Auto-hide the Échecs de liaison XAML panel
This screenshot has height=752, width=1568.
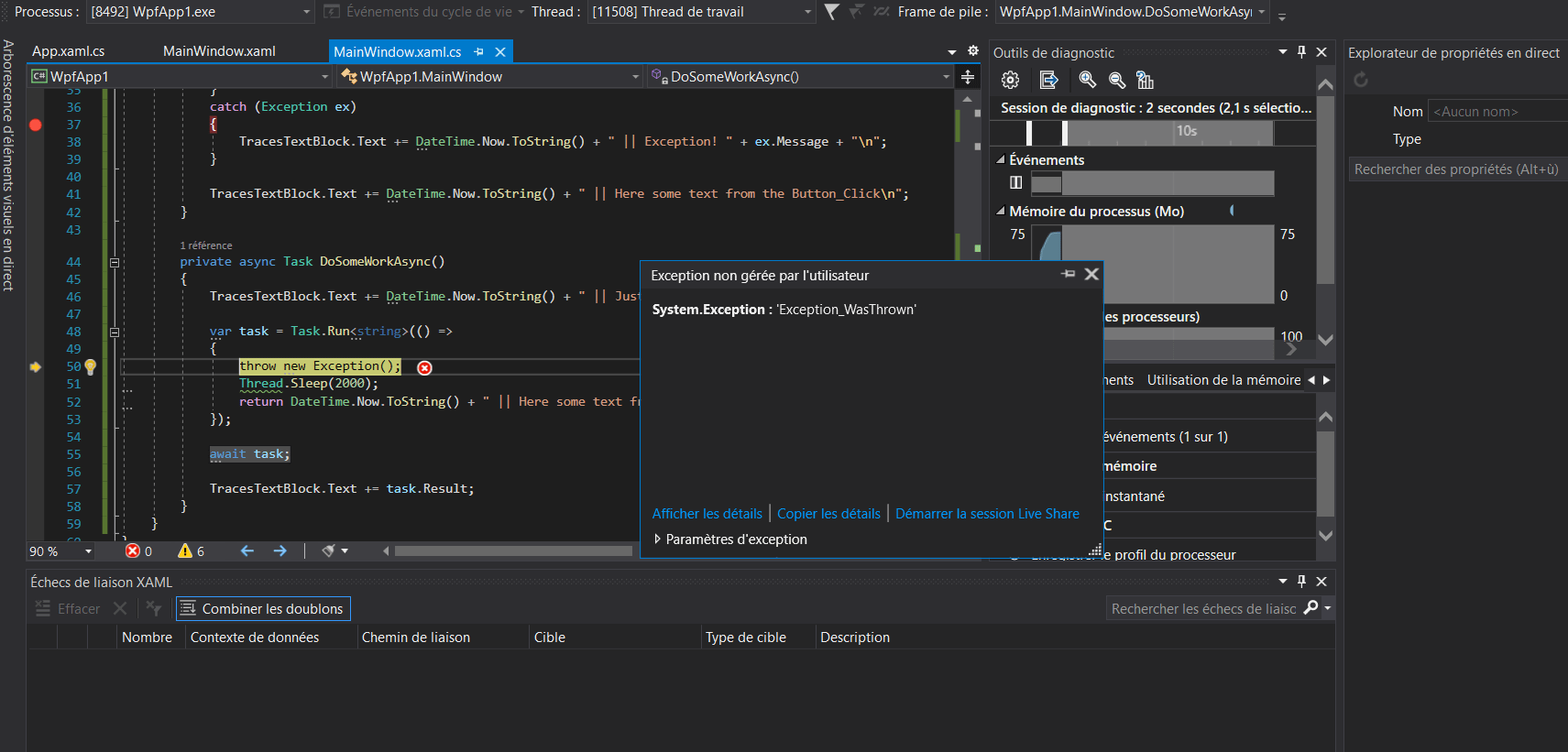tap(1301, 581)
